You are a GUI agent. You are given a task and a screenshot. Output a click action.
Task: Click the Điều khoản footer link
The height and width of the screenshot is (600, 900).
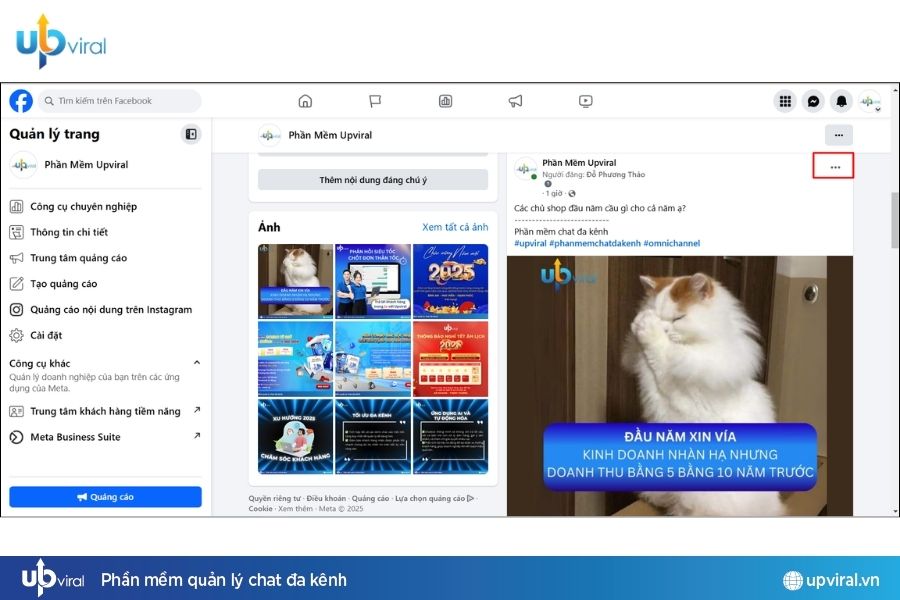[x=326, y=498]
